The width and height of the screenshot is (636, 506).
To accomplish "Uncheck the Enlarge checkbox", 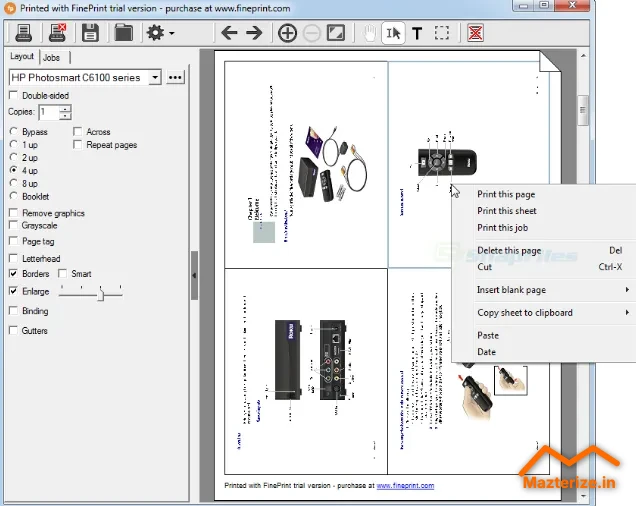I will pyautogui.click(x=13, y=291).
